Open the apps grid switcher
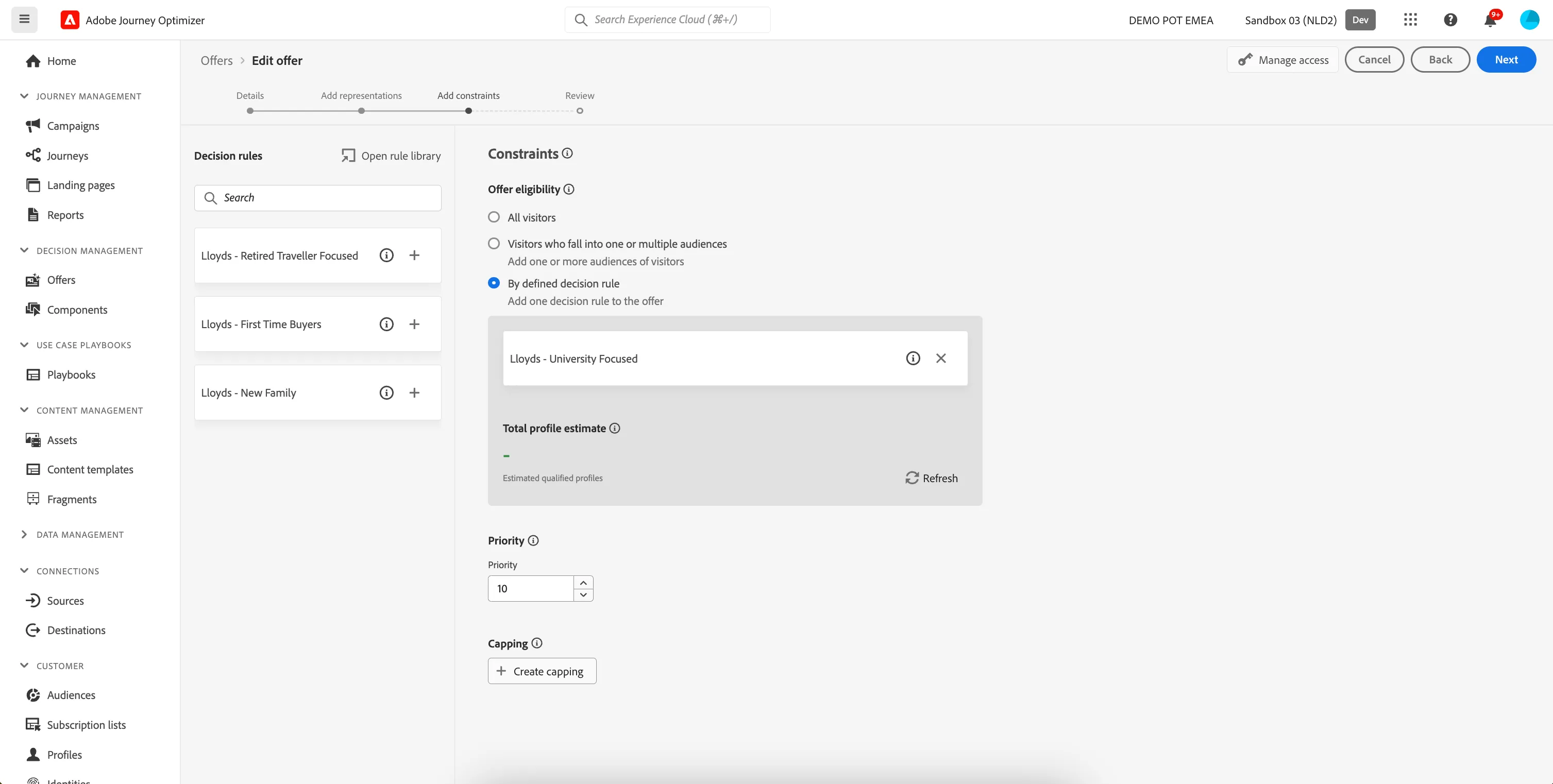1553x784 pixels. click(x=1410, y=20)
